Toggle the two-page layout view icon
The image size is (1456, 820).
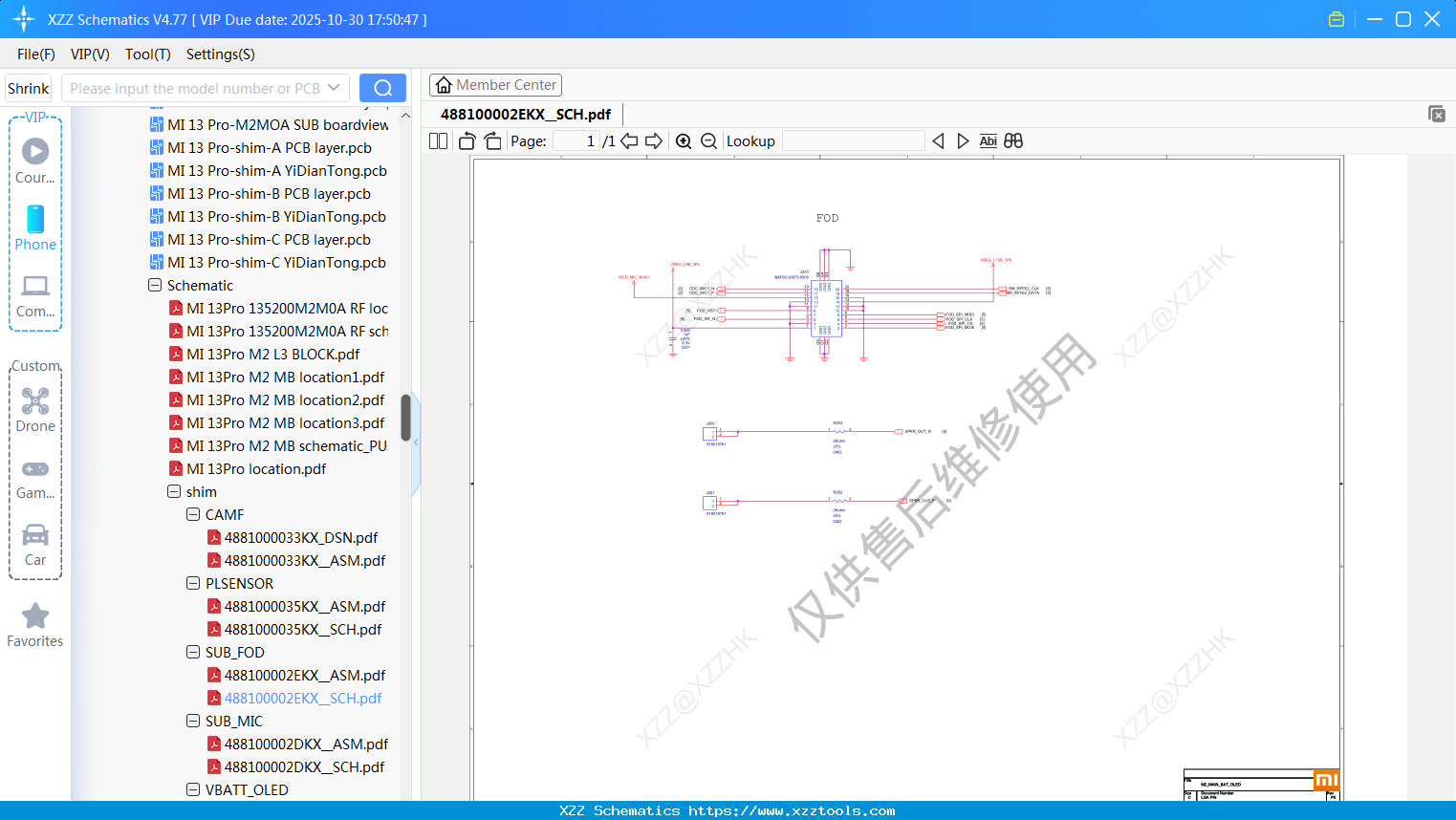pos(438,140)
